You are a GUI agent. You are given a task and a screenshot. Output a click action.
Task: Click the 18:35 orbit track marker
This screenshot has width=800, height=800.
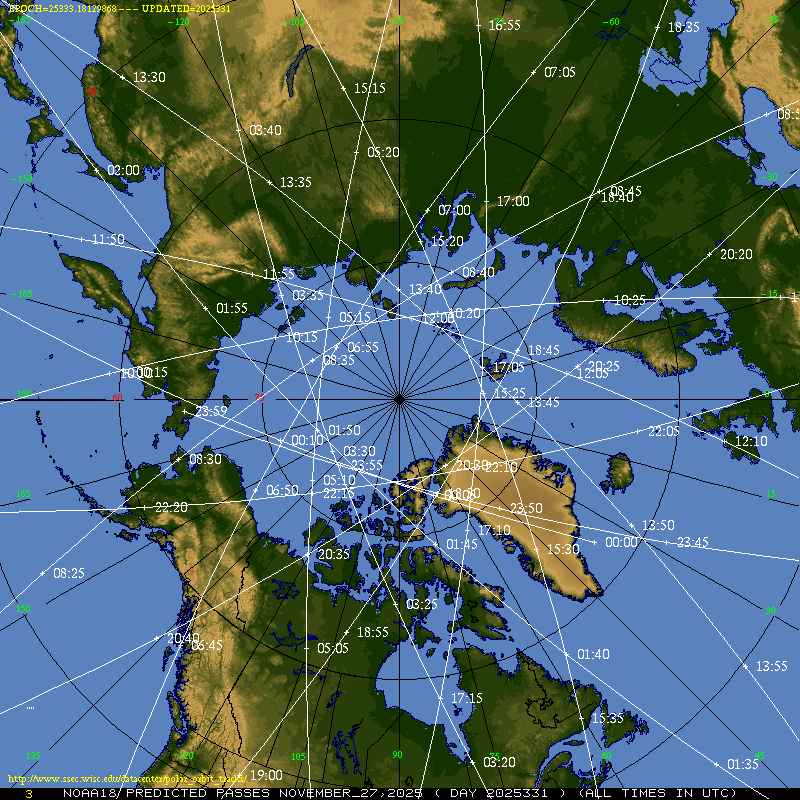pyautogui.click(x=683, y=27)
